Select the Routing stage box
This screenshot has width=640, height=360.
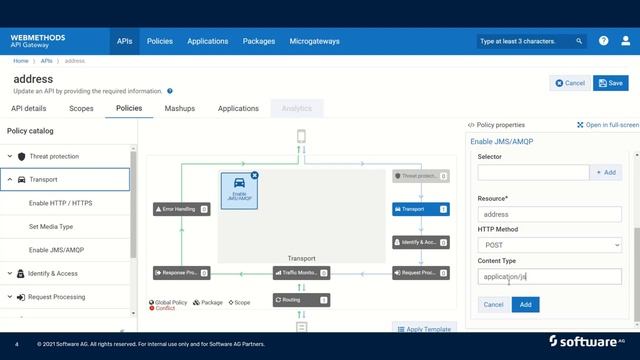[x=301, y=300]
